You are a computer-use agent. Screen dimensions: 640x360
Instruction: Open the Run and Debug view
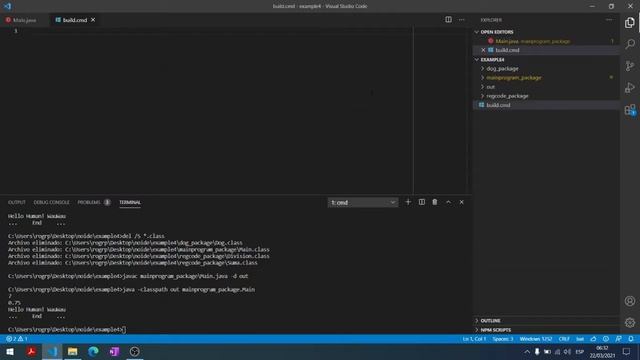630,87
